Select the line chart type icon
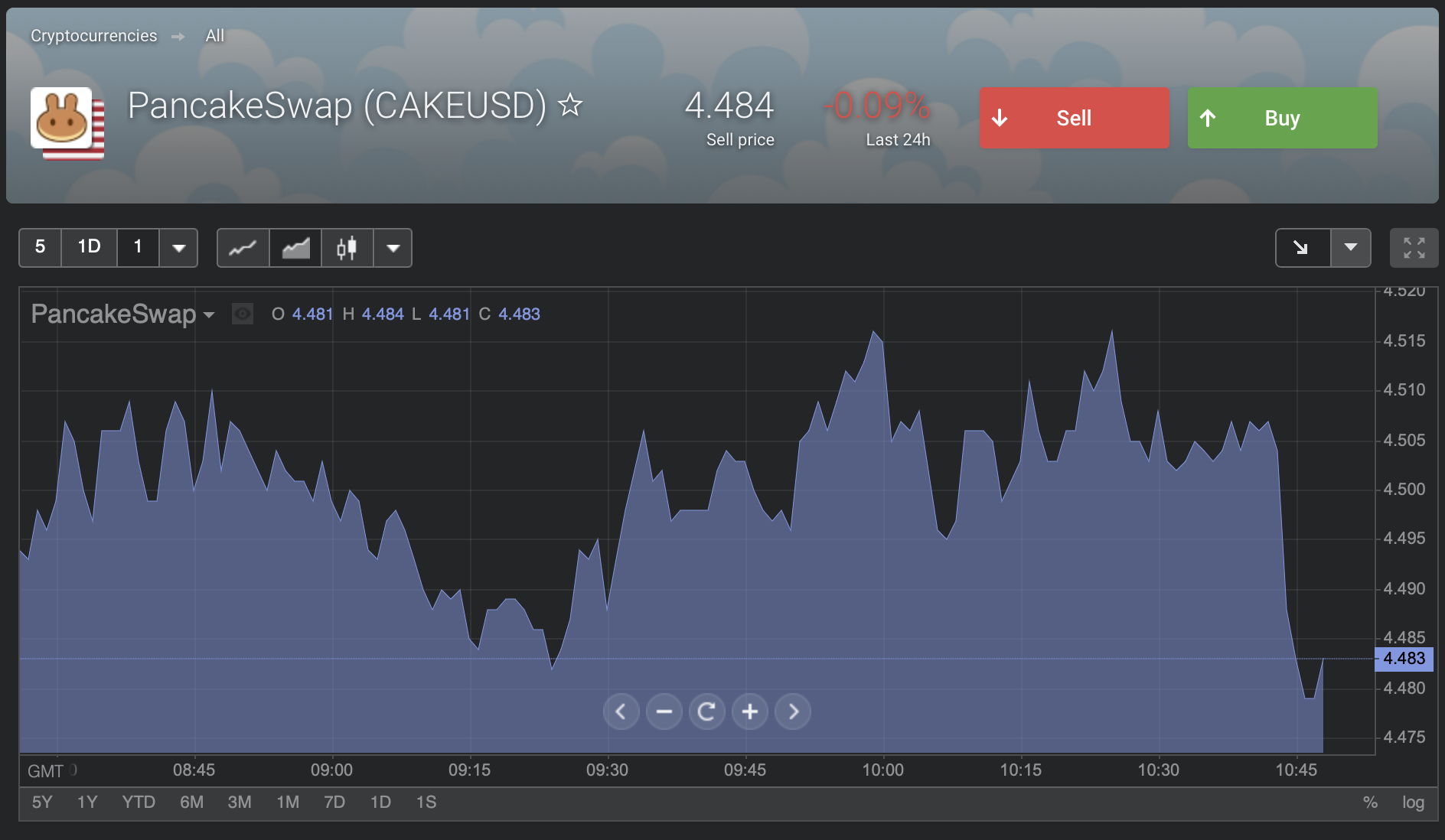Screen dimensions: 1445x840 pyautogui.click(x=243, y=248)
